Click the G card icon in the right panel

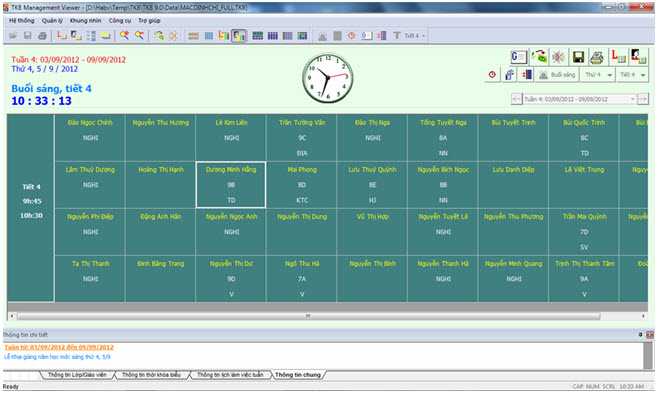[518, 57]
